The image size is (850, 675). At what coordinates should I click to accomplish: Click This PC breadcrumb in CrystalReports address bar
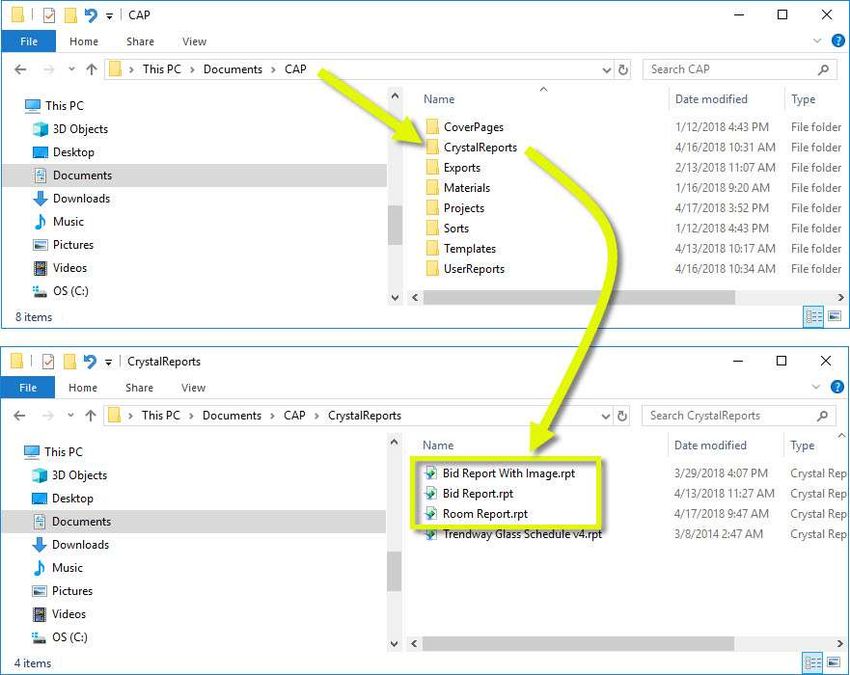(x=160, y=416)
